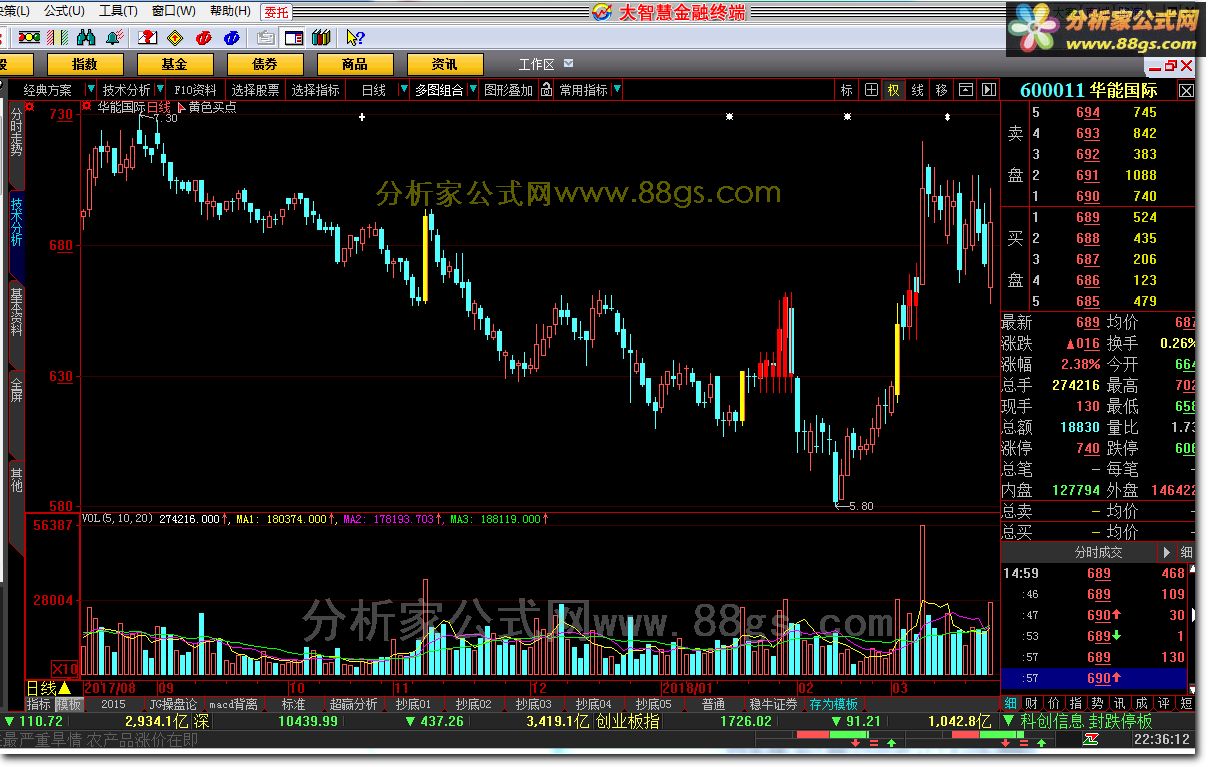
Task: Click the 基金 yellow button
Action: point(174,64)
